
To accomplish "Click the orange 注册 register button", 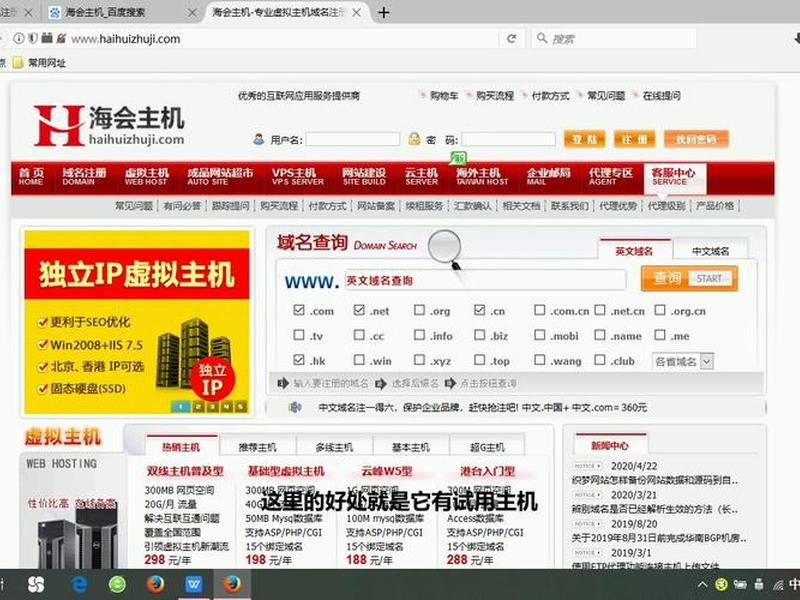I will pyautogui.click(x=634, y=139).
